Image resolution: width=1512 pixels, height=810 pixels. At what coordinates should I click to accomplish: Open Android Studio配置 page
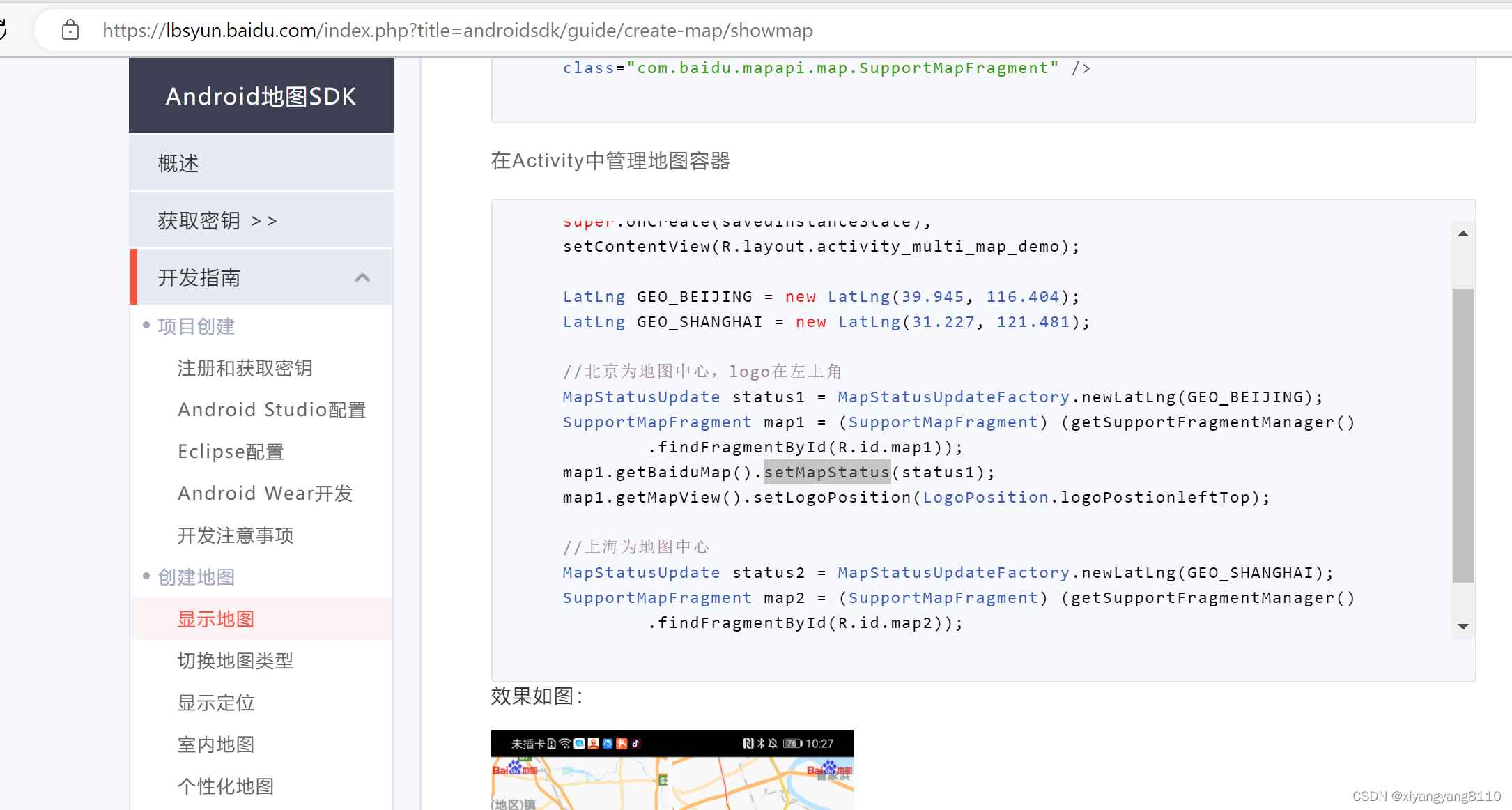(x=272, y=410)
